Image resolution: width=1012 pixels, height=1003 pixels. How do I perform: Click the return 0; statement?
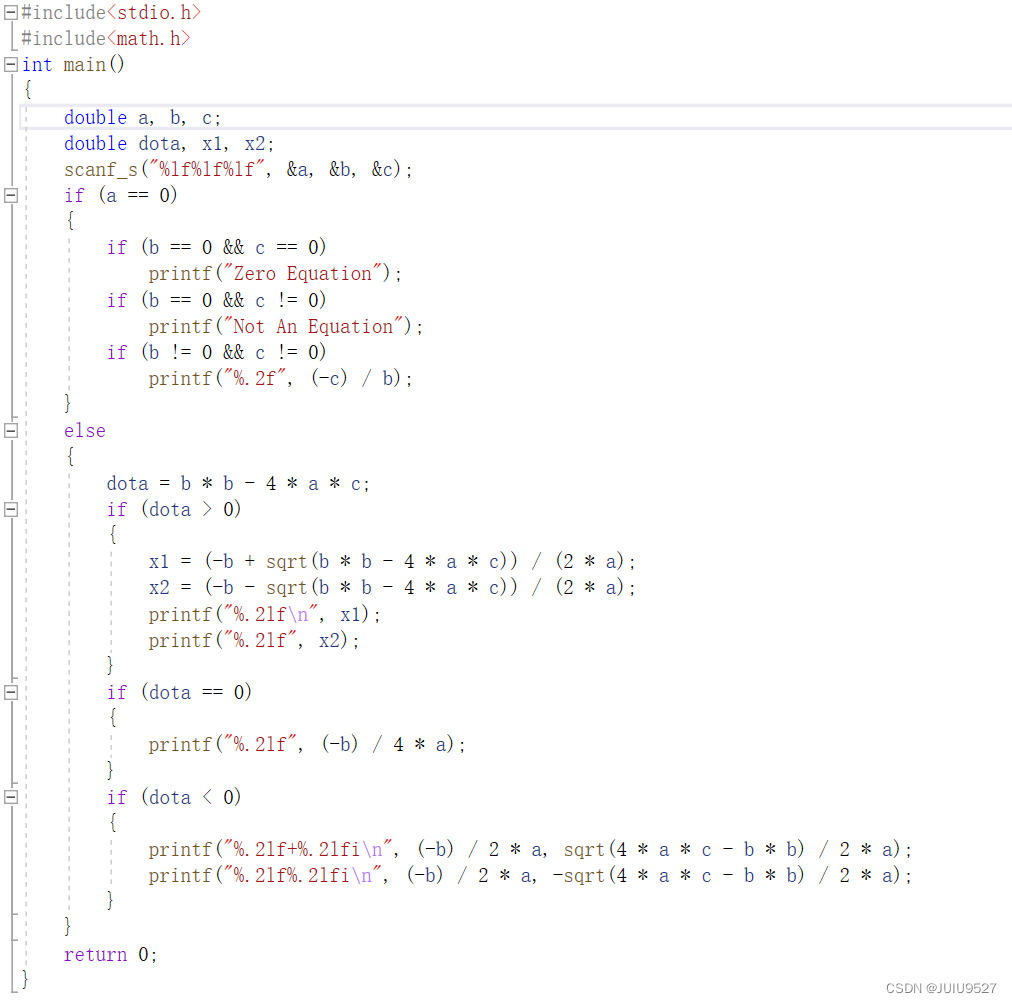(110, 955)
